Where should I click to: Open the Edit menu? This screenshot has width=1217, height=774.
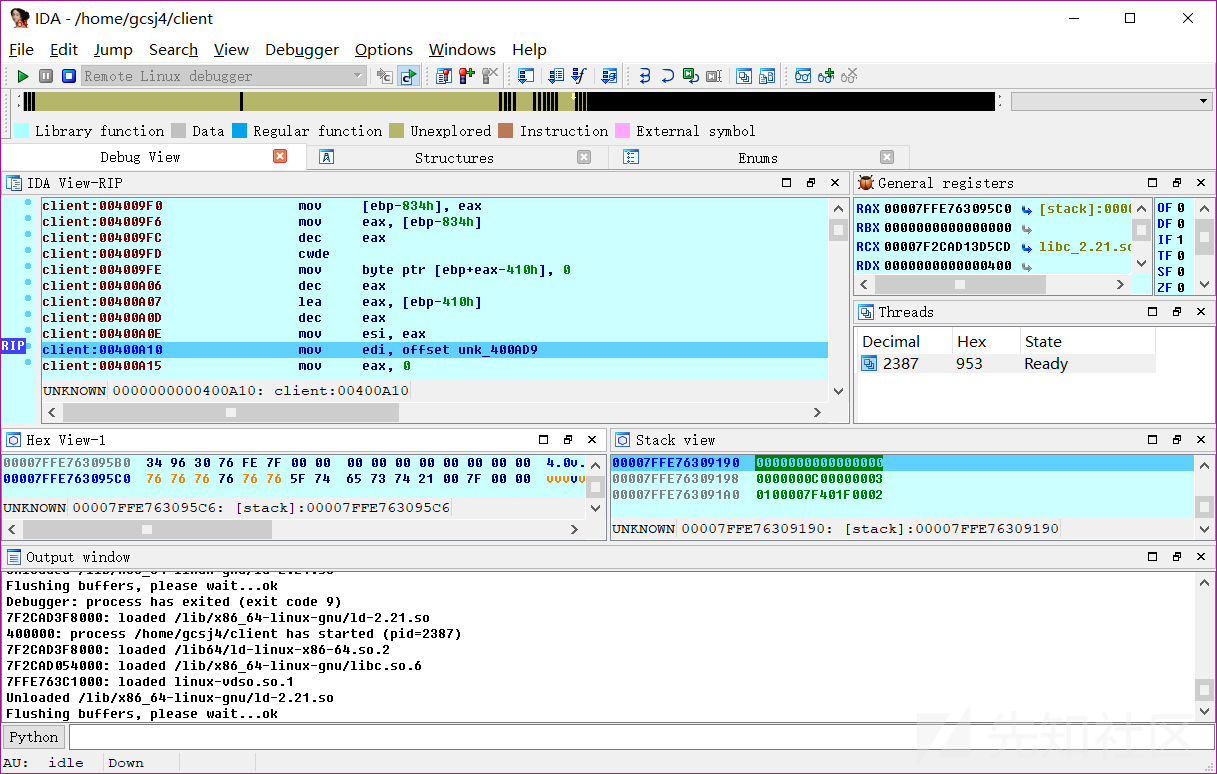tap(64, 49)
